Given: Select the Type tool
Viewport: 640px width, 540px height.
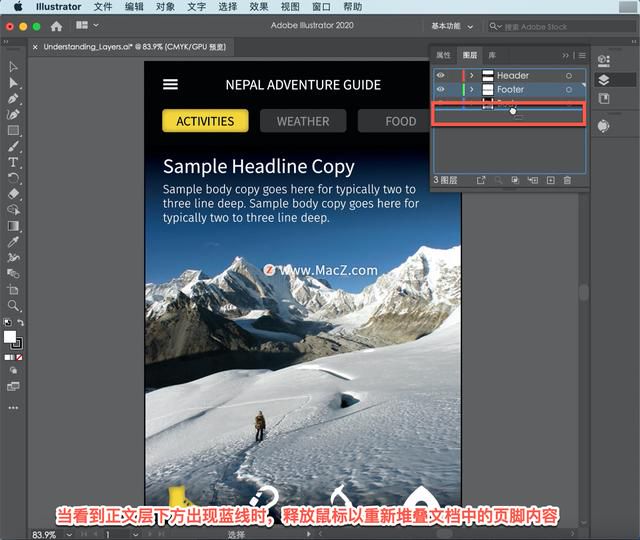Looking at the screenshot, I should [x=13, y=162].
